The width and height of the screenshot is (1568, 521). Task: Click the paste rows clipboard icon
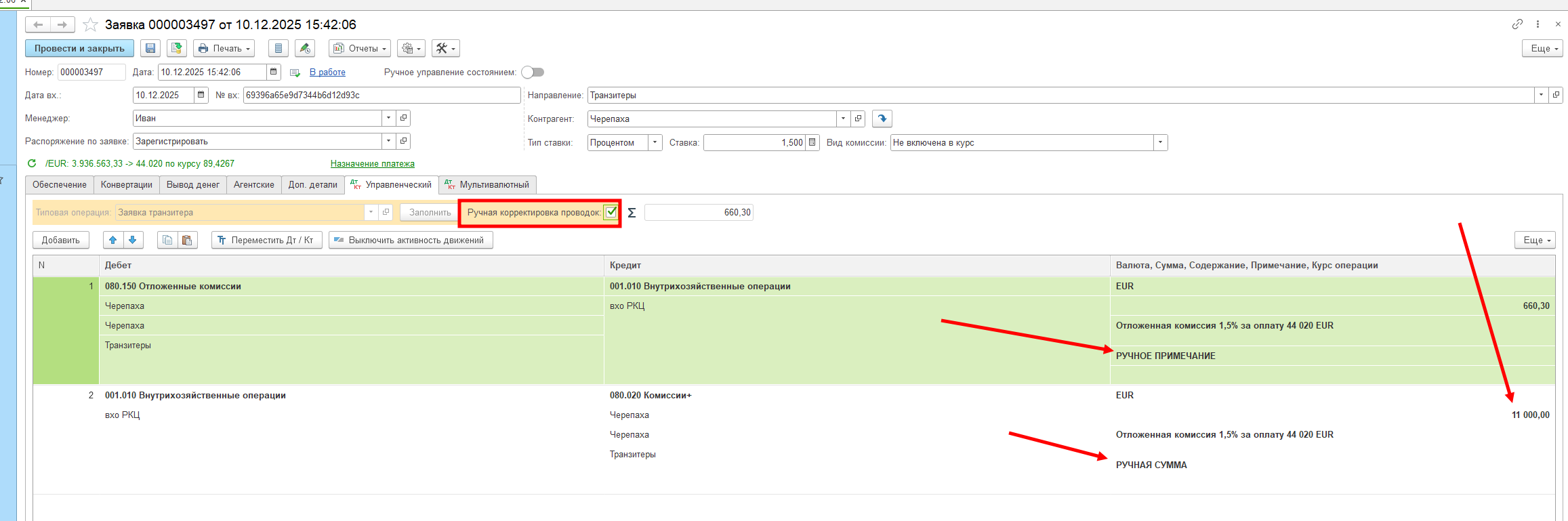[188, 240]
